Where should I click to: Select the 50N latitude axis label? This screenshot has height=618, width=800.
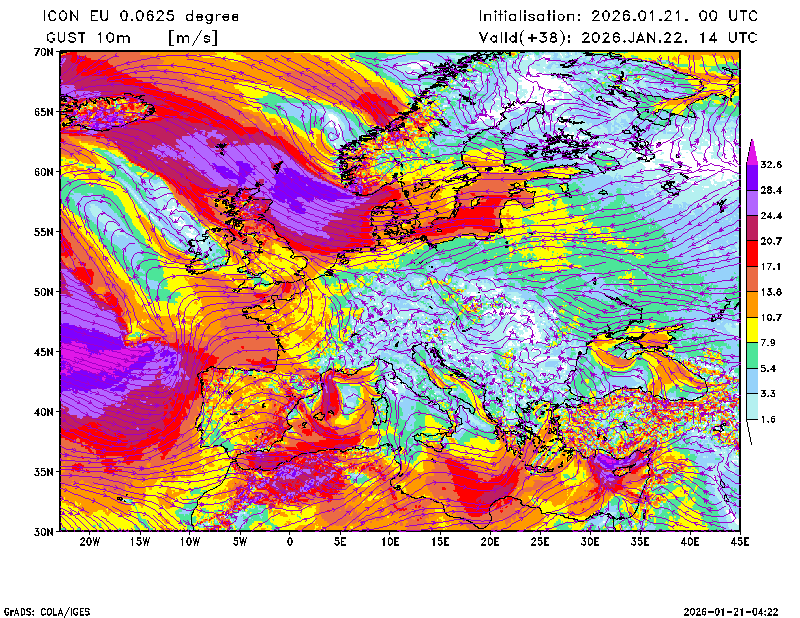click(x=41, y=292)
